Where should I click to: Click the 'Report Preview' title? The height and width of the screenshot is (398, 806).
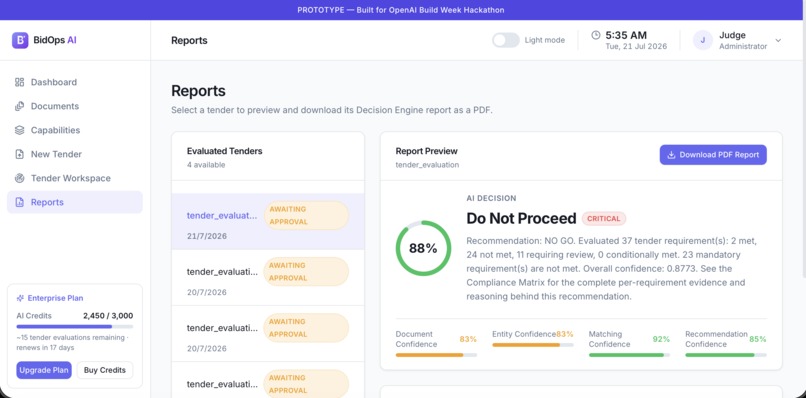click(426, 151)
